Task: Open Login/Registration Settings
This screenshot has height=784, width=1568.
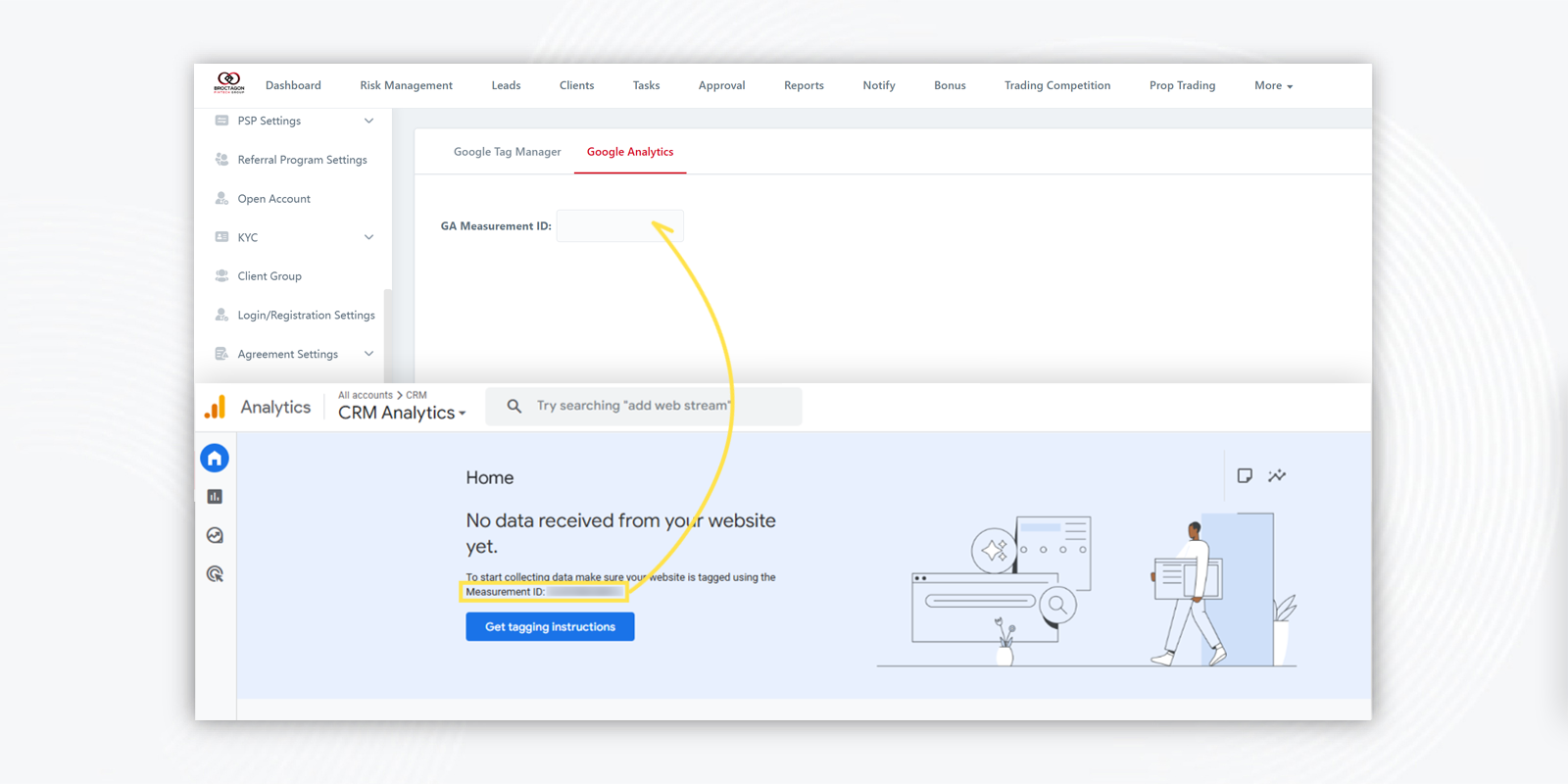Action: (306, 316)
